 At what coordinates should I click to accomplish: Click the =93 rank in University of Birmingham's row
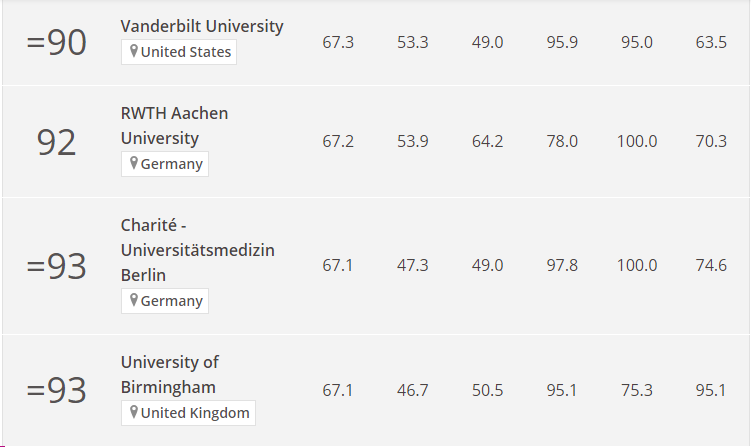click(57, 390)
